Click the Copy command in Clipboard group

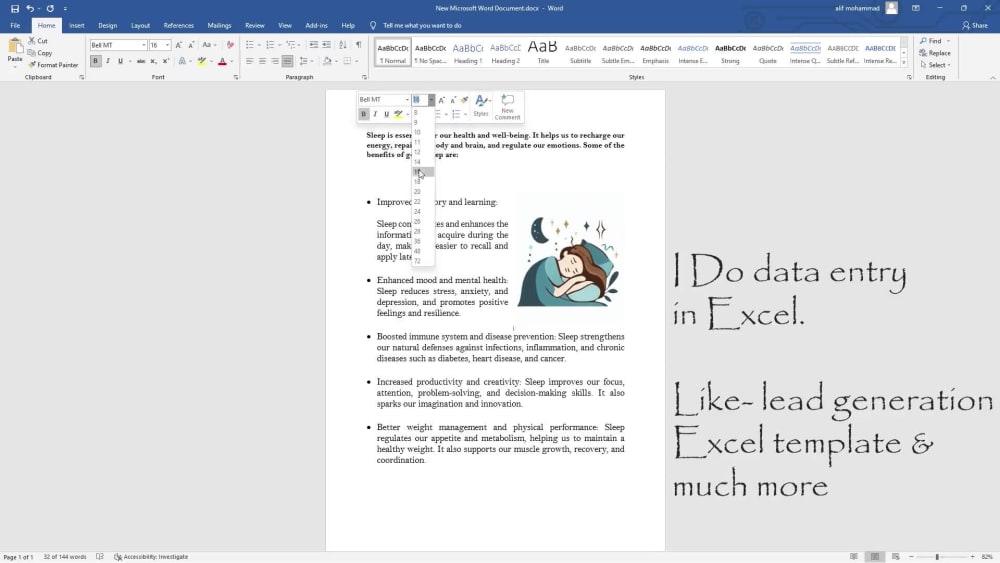click(40, 53)
